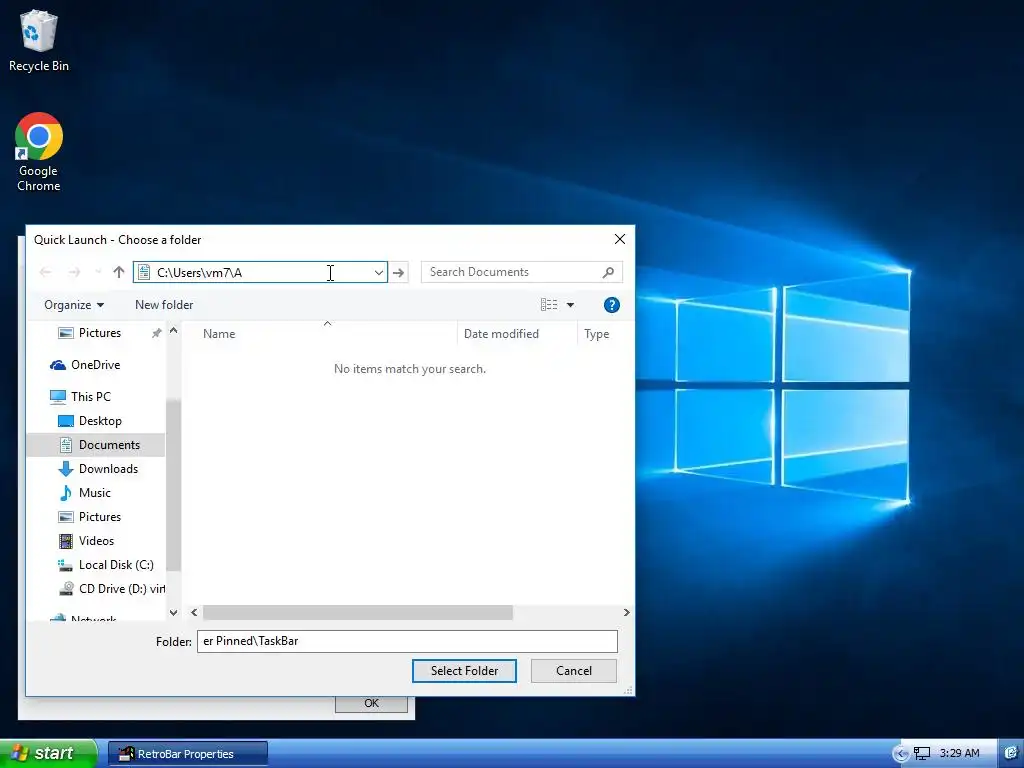This screenshot has width=1024, height=768.
Task: Open the address bar history dropdown
Action: click(x=379, y=272)
